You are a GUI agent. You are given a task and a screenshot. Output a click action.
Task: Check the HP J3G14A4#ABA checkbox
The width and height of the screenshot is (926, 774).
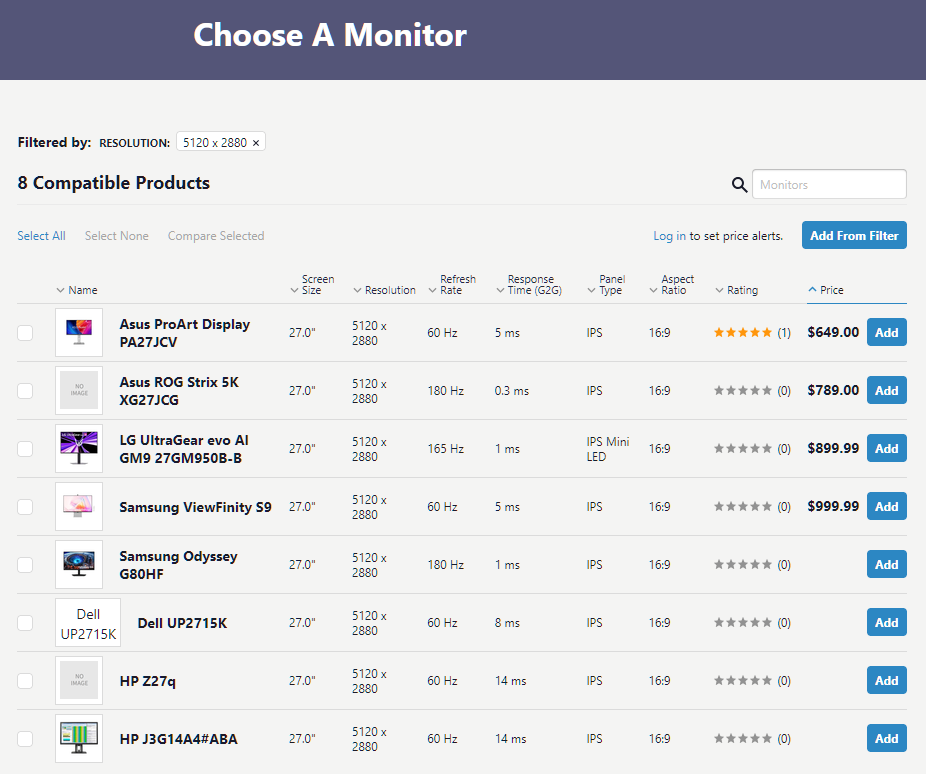point(25,739)
